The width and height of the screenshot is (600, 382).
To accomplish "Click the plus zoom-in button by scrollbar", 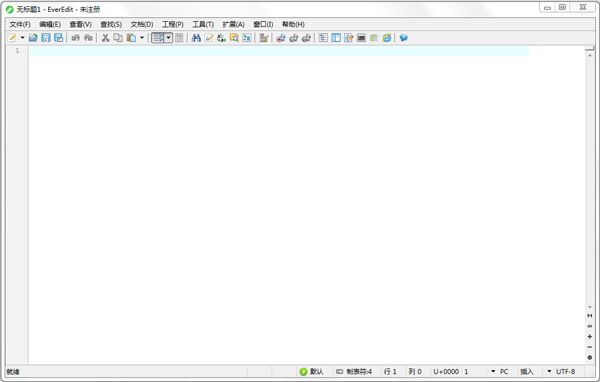I will click(590, 336).
